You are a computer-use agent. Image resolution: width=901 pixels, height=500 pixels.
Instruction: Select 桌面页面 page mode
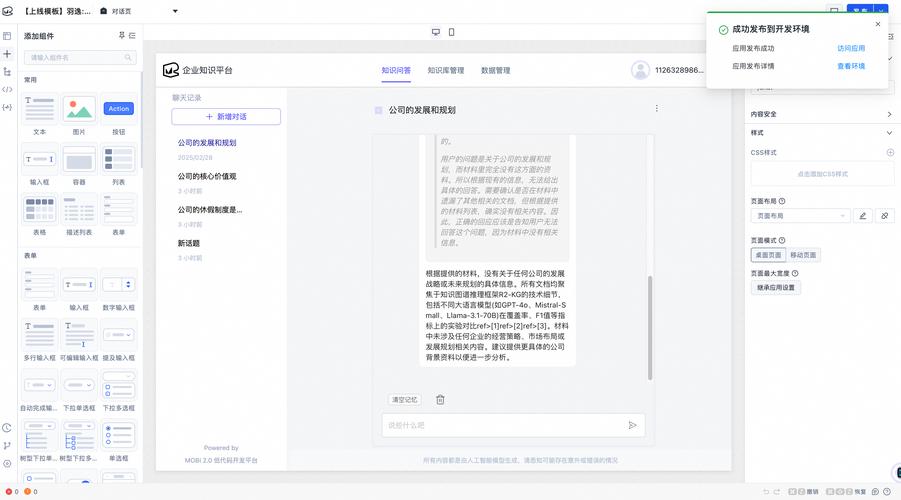768,255
